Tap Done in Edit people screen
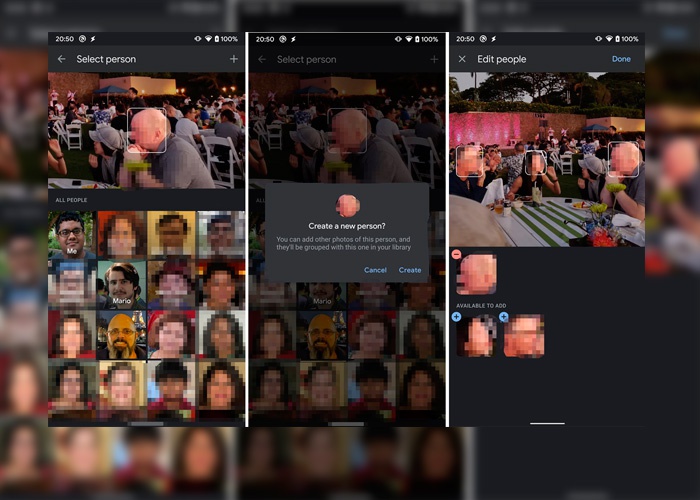Screen dimensions: 700x500 tap(621, 59)
